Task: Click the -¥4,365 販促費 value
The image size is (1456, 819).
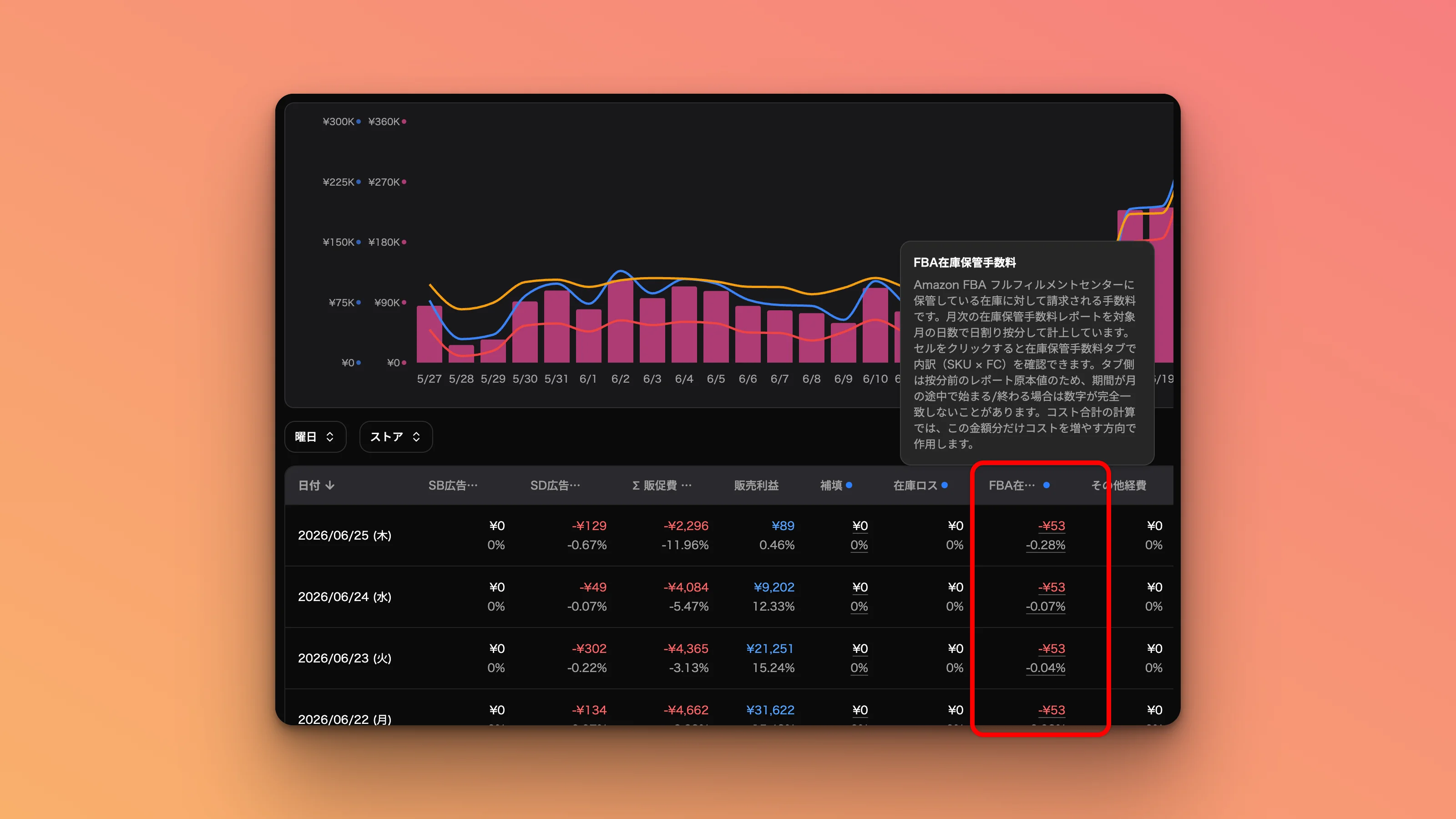Action: pyautogui.click(x=686, y=648)
